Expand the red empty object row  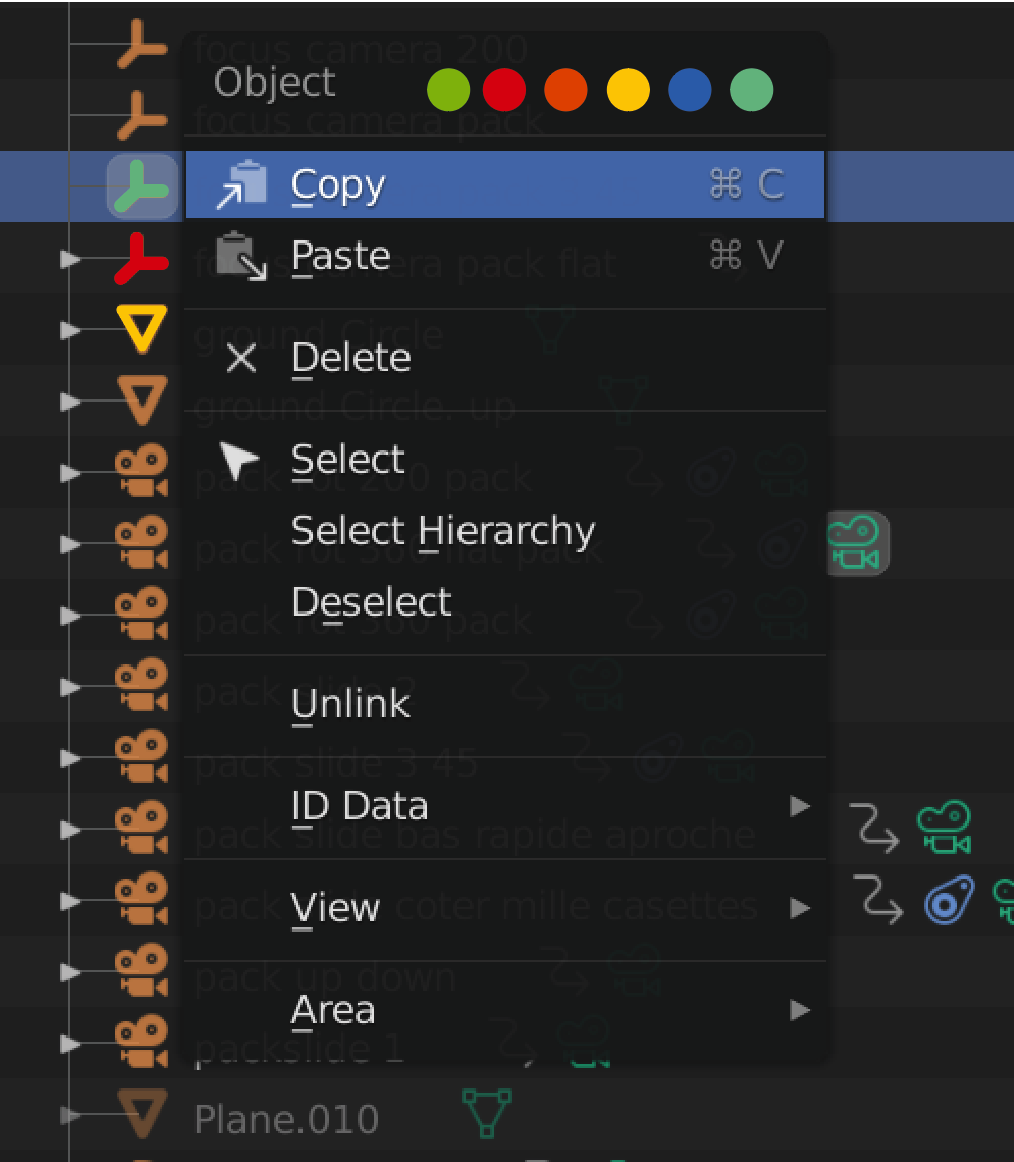tap(70, 259)
